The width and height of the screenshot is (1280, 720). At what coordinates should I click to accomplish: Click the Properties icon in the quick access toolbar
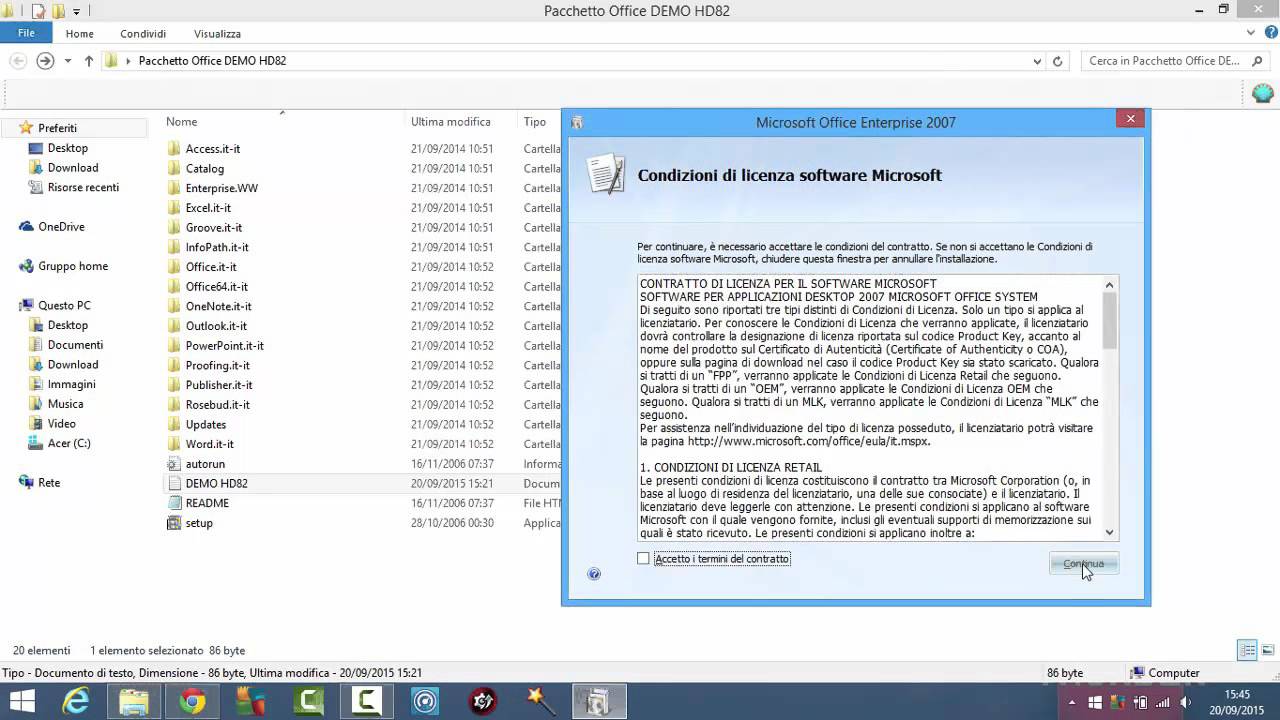39,11
